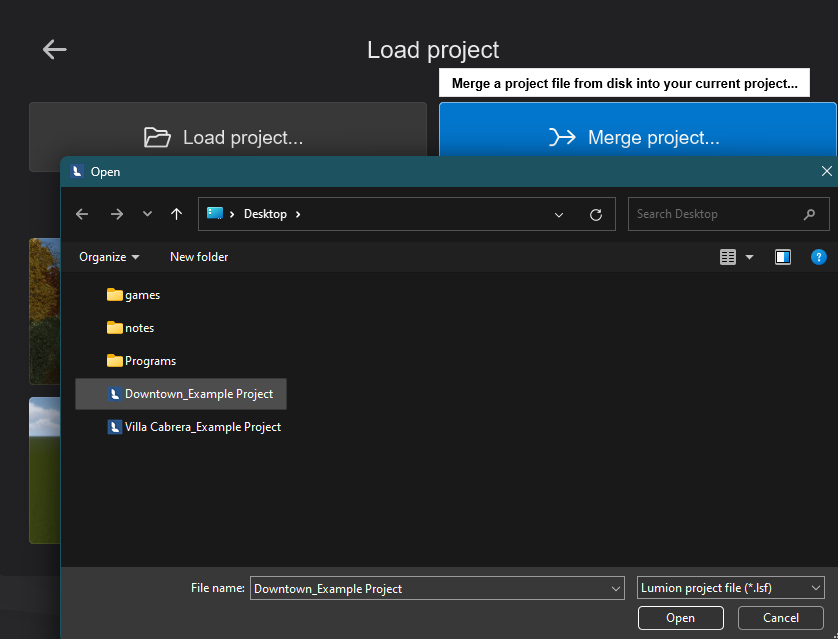Toggle the preview pane icon
The height and width of the screenshot is (639, 838).
[x=783, y=257]
